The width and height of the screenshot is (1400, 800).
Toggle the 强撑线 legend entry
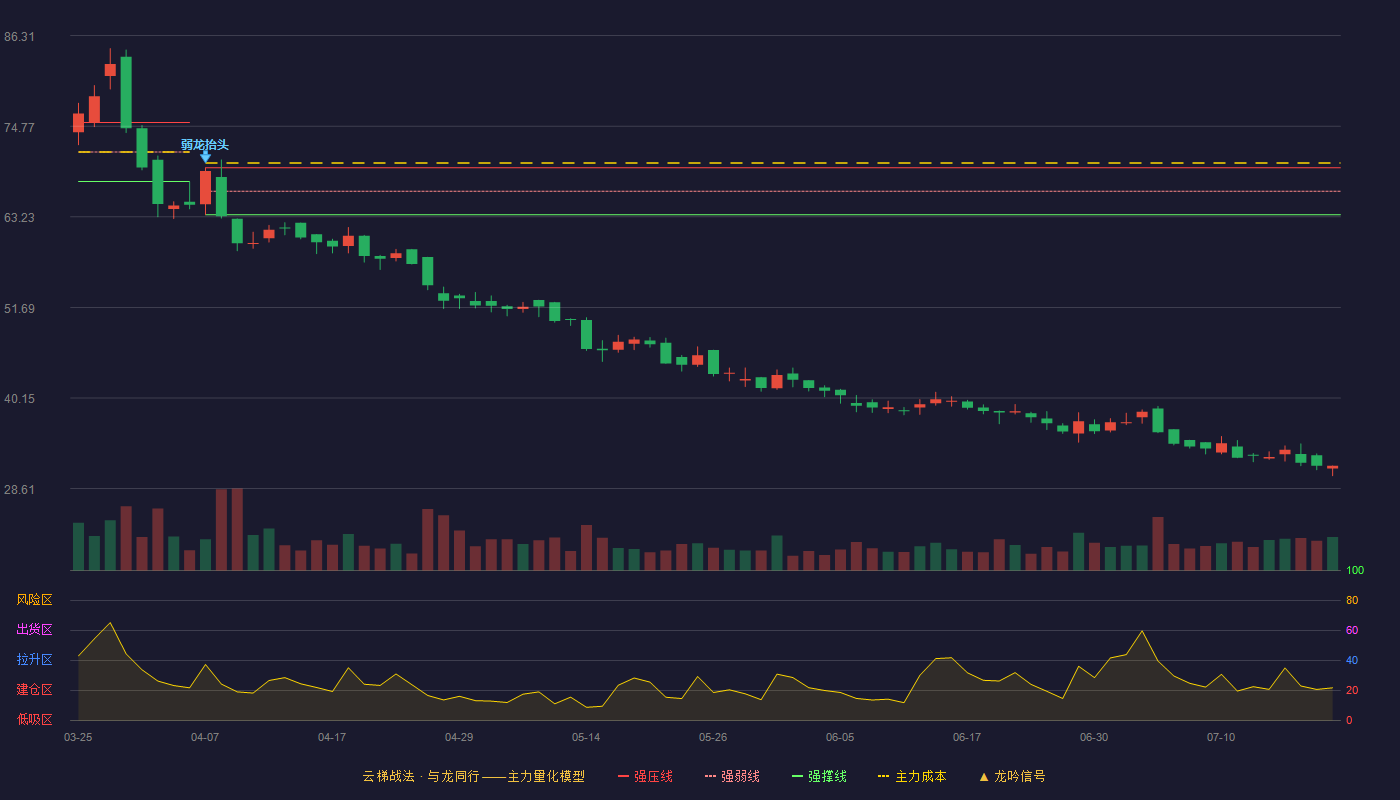click(x=819, y=776)
